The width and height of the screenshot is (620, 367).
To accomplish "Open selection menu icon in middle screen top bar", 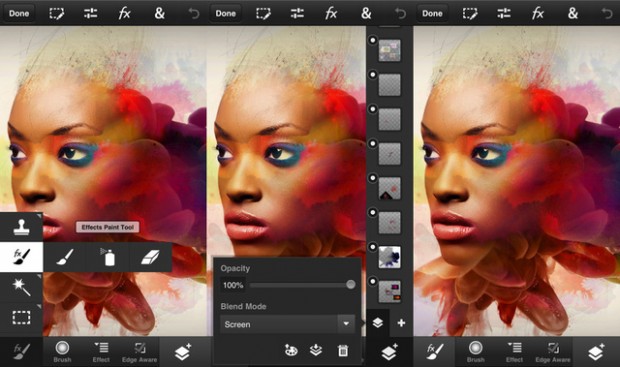I will click(x=263, y=14).
